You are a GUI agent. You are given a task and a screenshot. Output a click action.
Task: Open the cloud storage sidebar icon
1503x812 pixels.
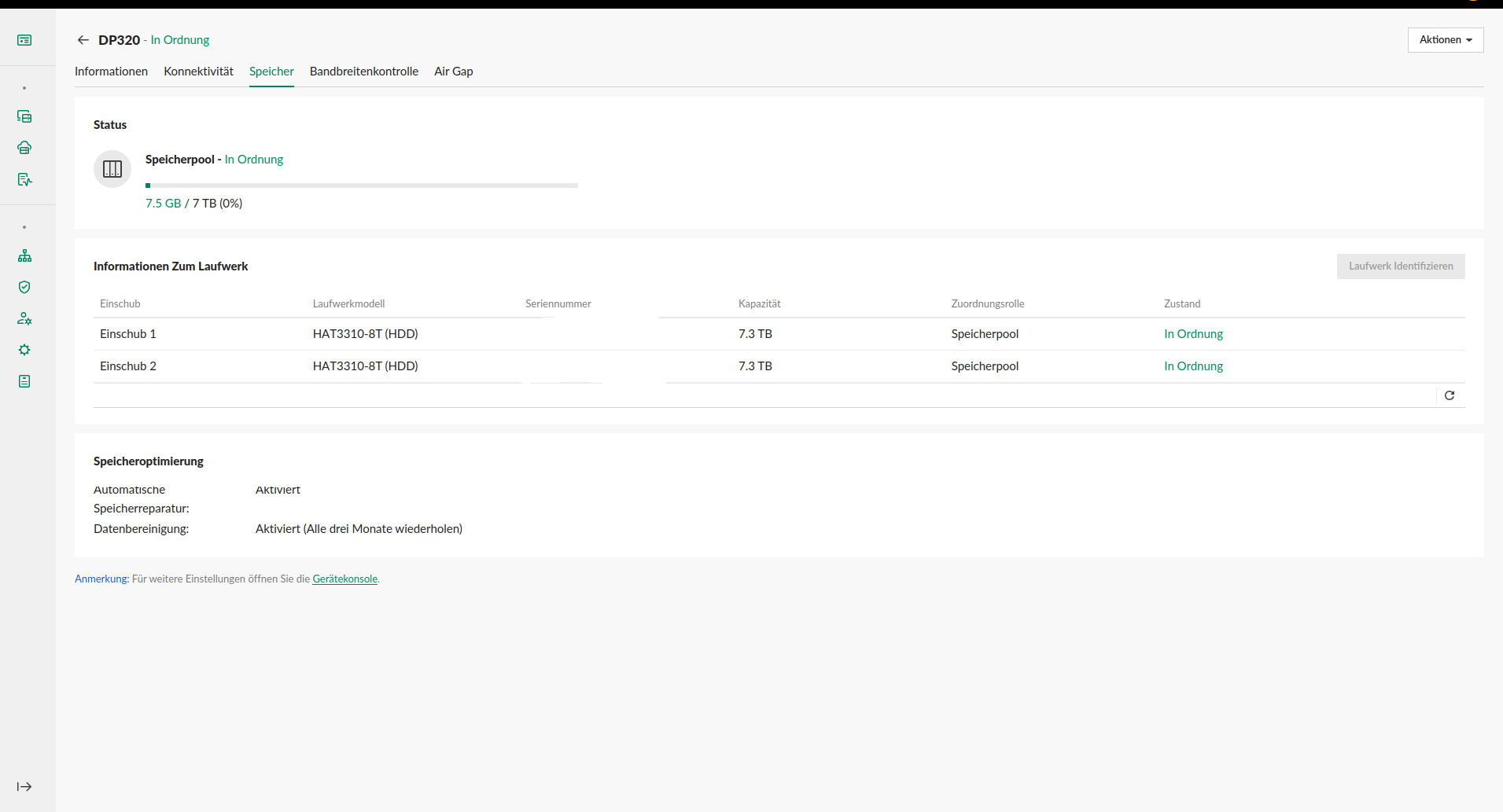[x=24, y=148]
